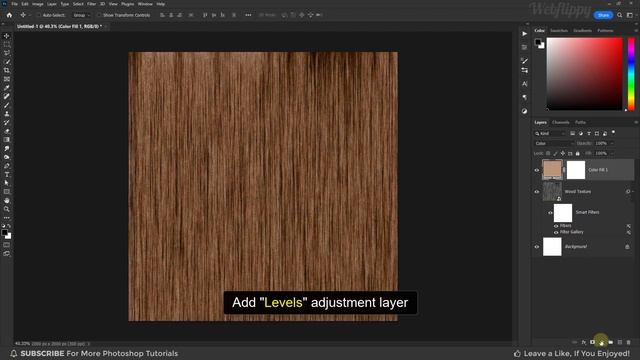Image resolution: width=640 pixels, height=360 pixels.
Task: Click the Play actions panel icon
Action: (524, 33)
